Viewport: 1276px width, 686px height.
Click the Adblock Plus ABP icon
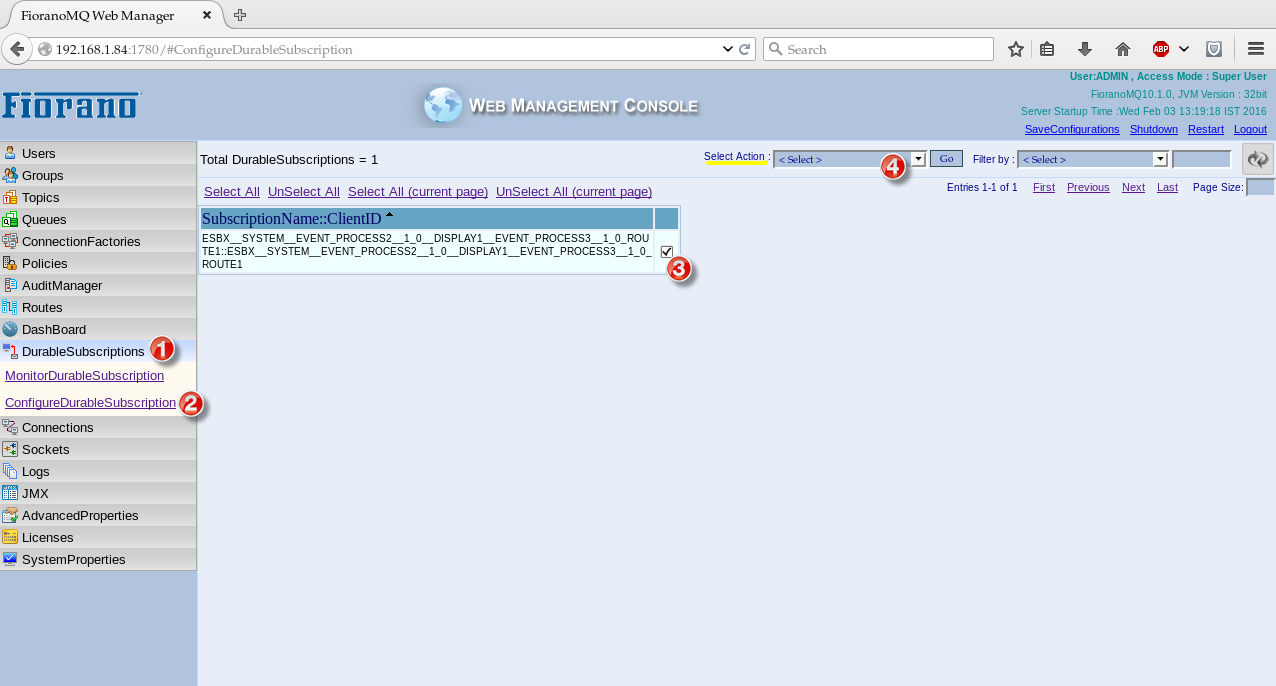pyautogui.click(x=1161, y=49)
